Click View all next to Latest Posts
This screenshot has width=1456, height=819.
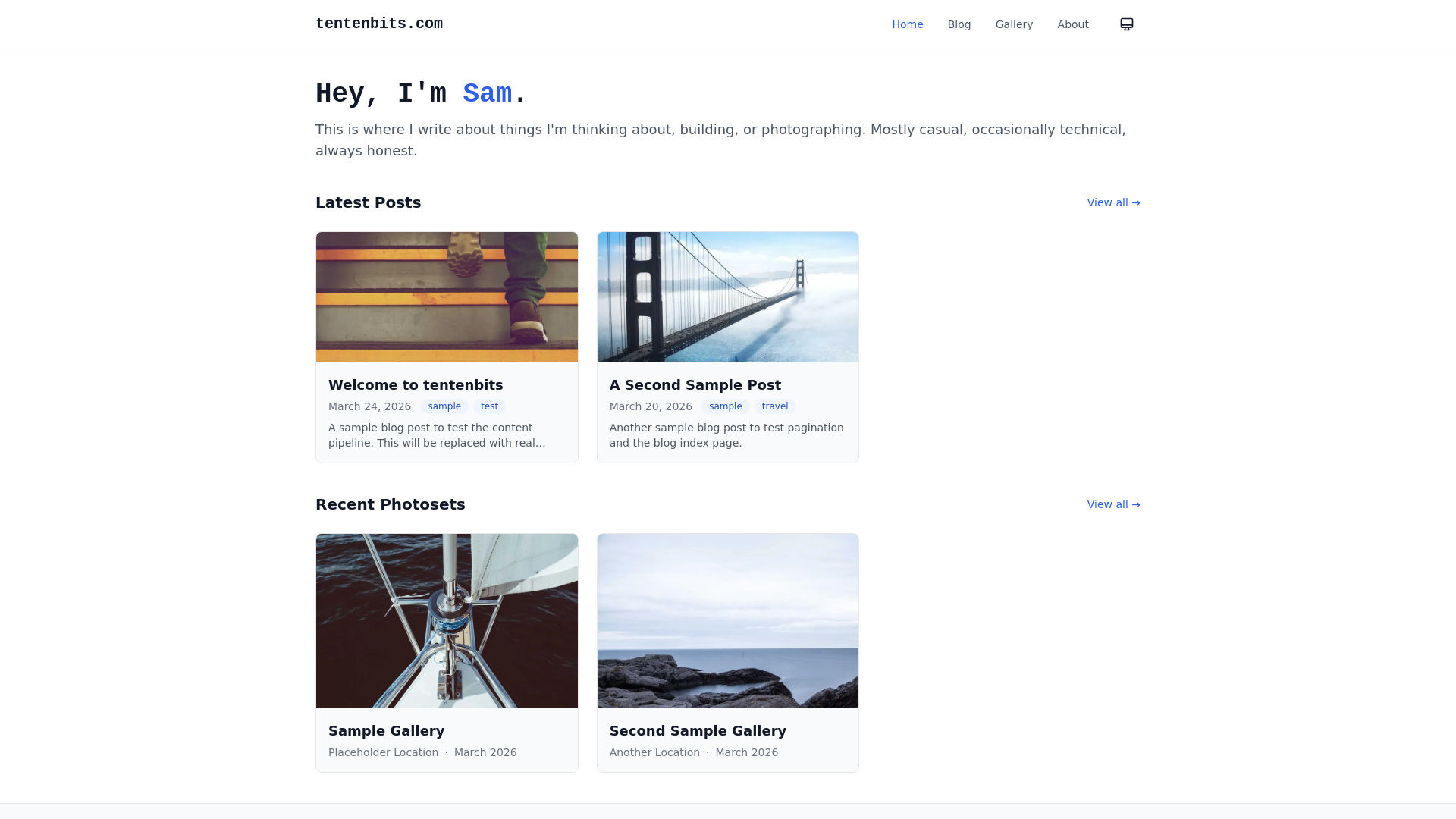(1113, 202)
